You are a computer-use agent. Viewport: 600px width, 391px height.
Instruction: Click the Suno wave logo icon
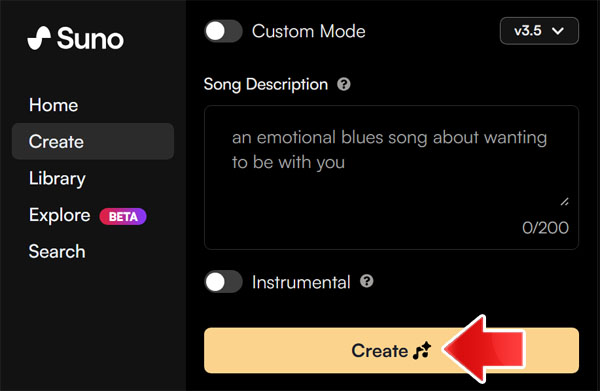39,38
